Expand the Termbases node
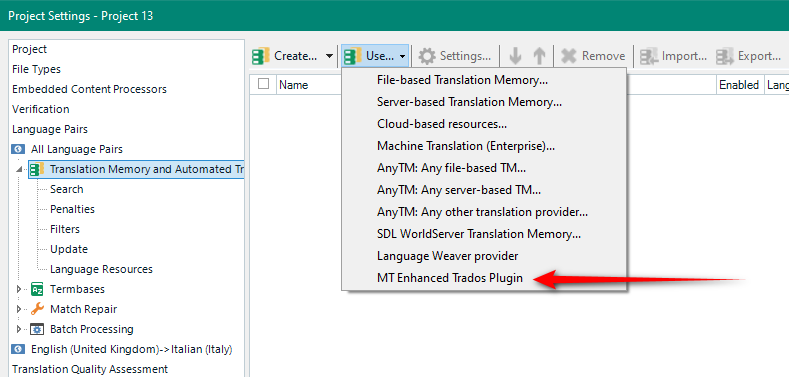789x377 pixels. (x=19, y=289)
